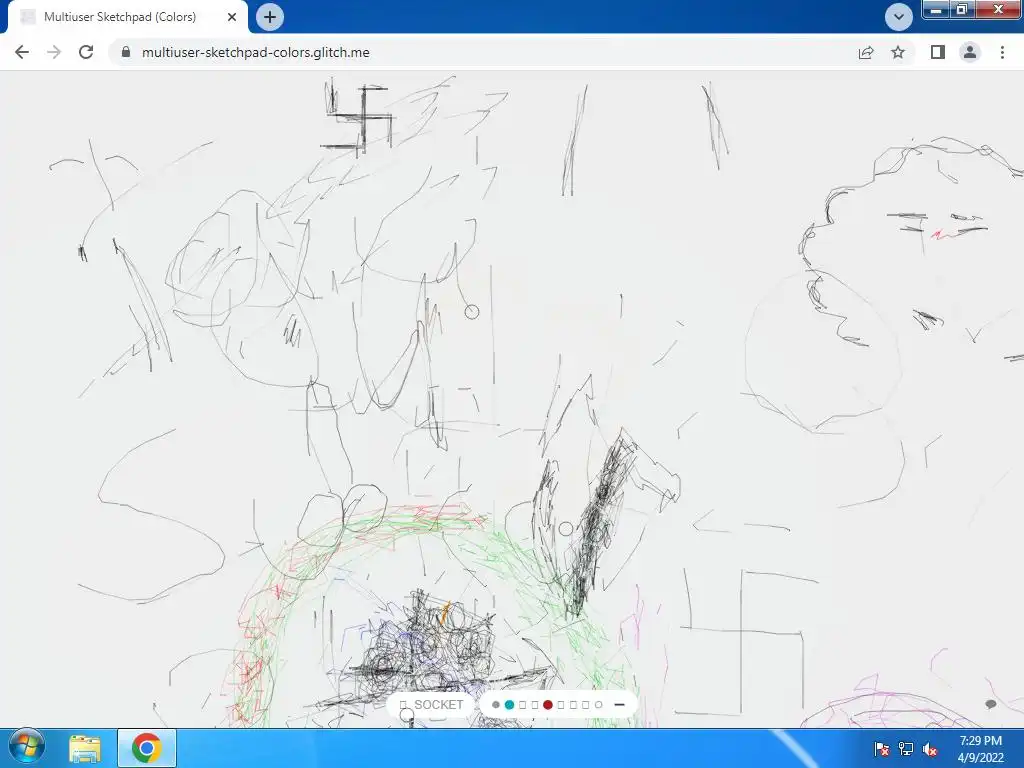
Task: Share this page using share icon
Action: (866, 52)
